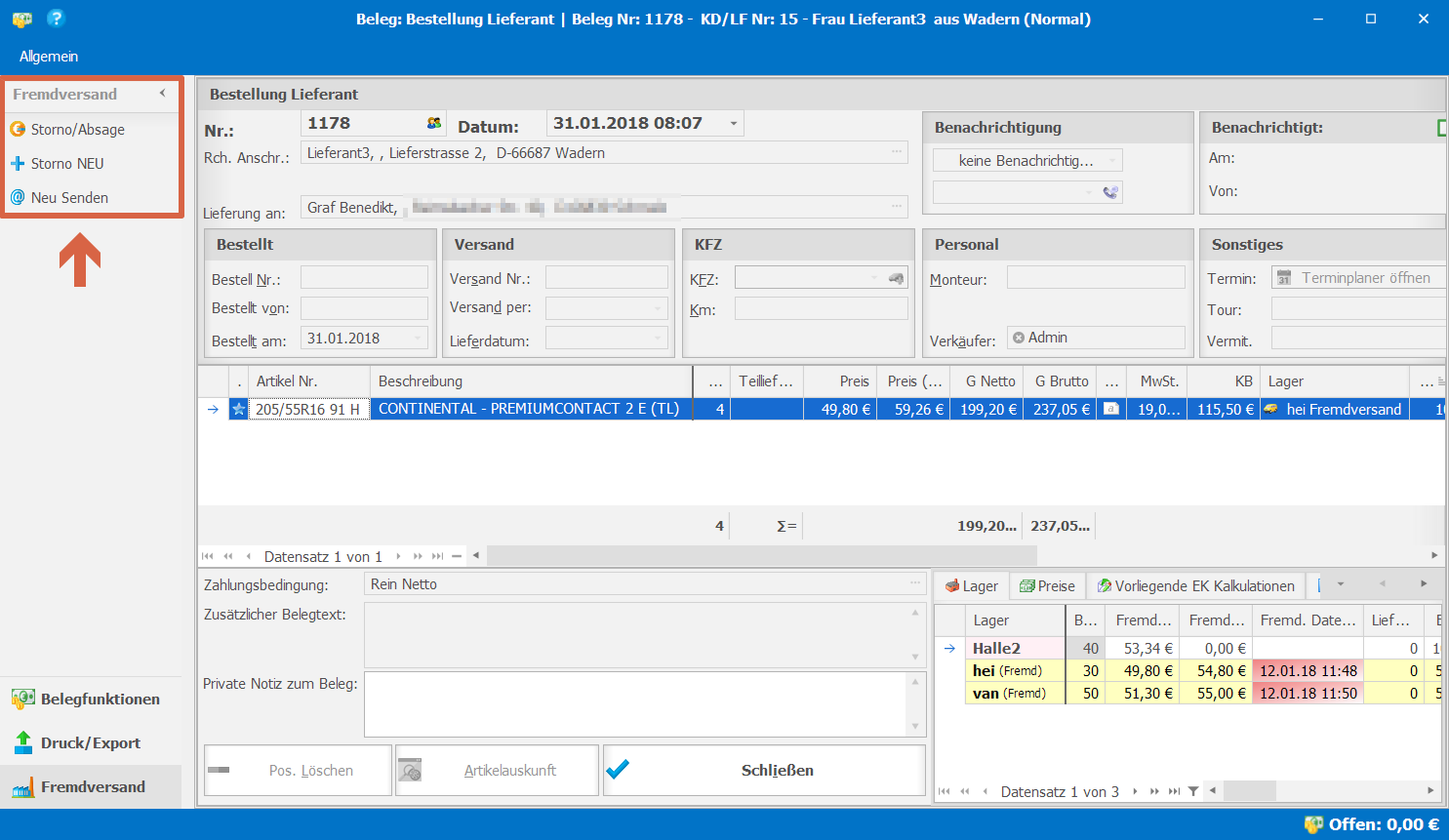Open the phone number dropdown under Benachrichtigung
1449x840 pixels.
(x=1090, y=192)
